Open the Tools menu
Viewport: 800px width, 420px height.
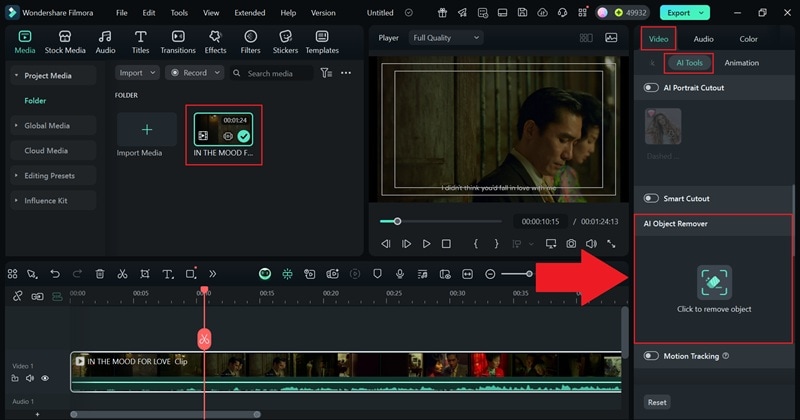(x=179, y=13)
